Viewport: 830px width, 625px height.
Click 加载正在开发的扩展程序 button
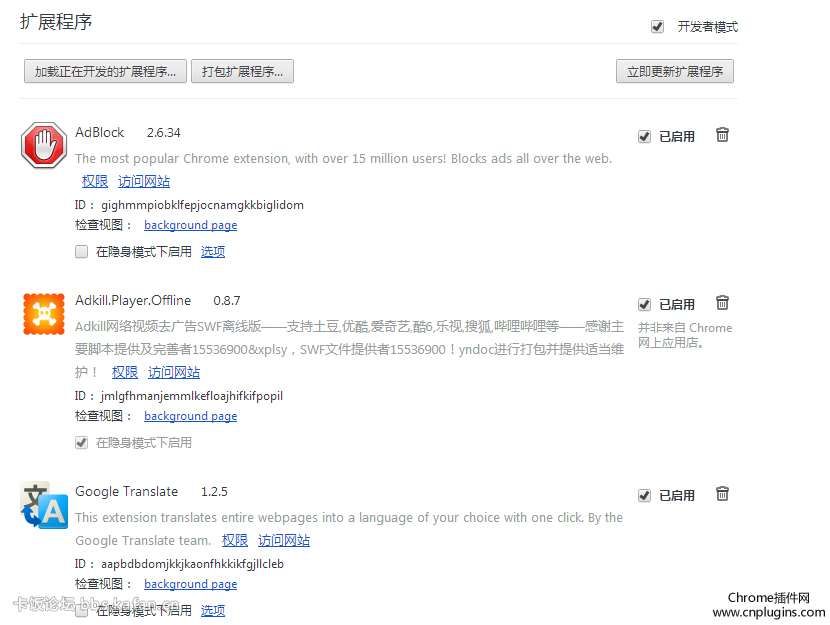pos(105,72)
